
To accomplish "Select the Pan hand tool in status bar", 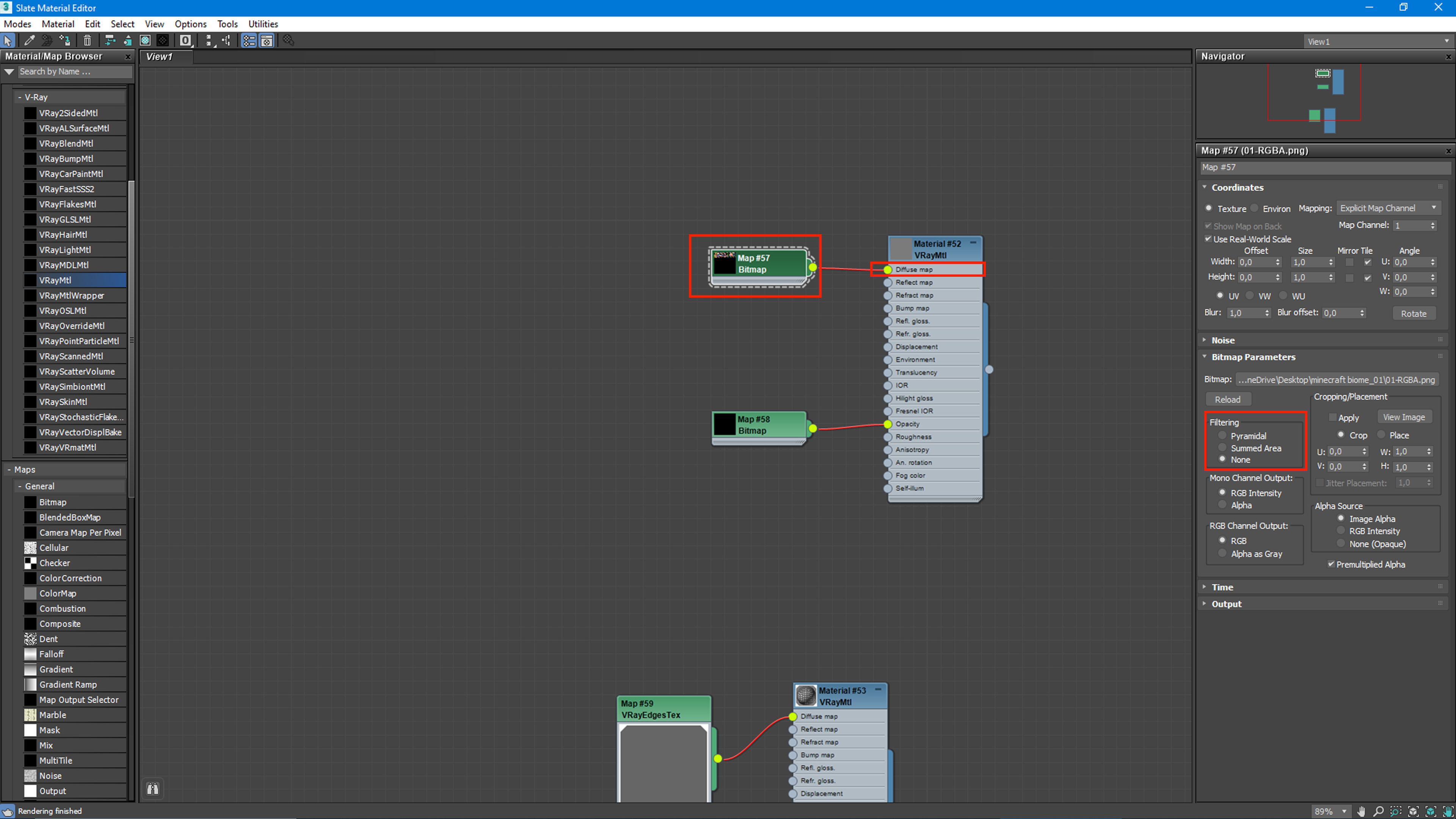I will pyautogui.click(x=1362, y=811).
